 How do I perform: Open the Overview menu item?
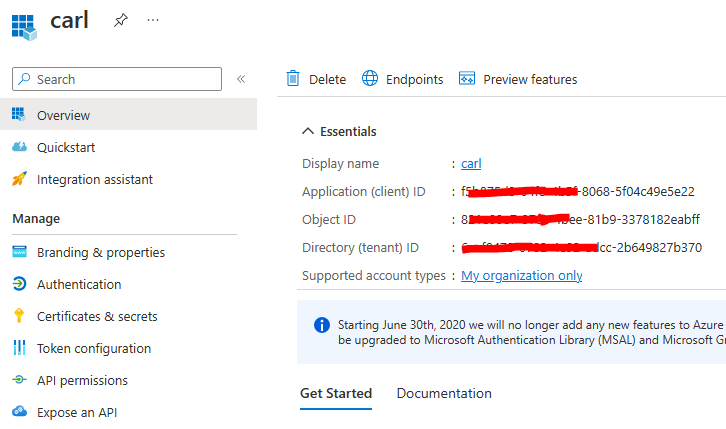128,114
